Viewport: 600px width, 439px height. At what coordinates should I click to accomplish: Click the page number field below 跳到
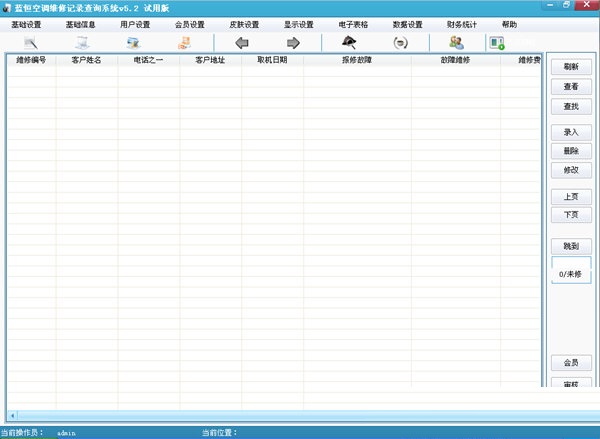click(x=571, y=262)
